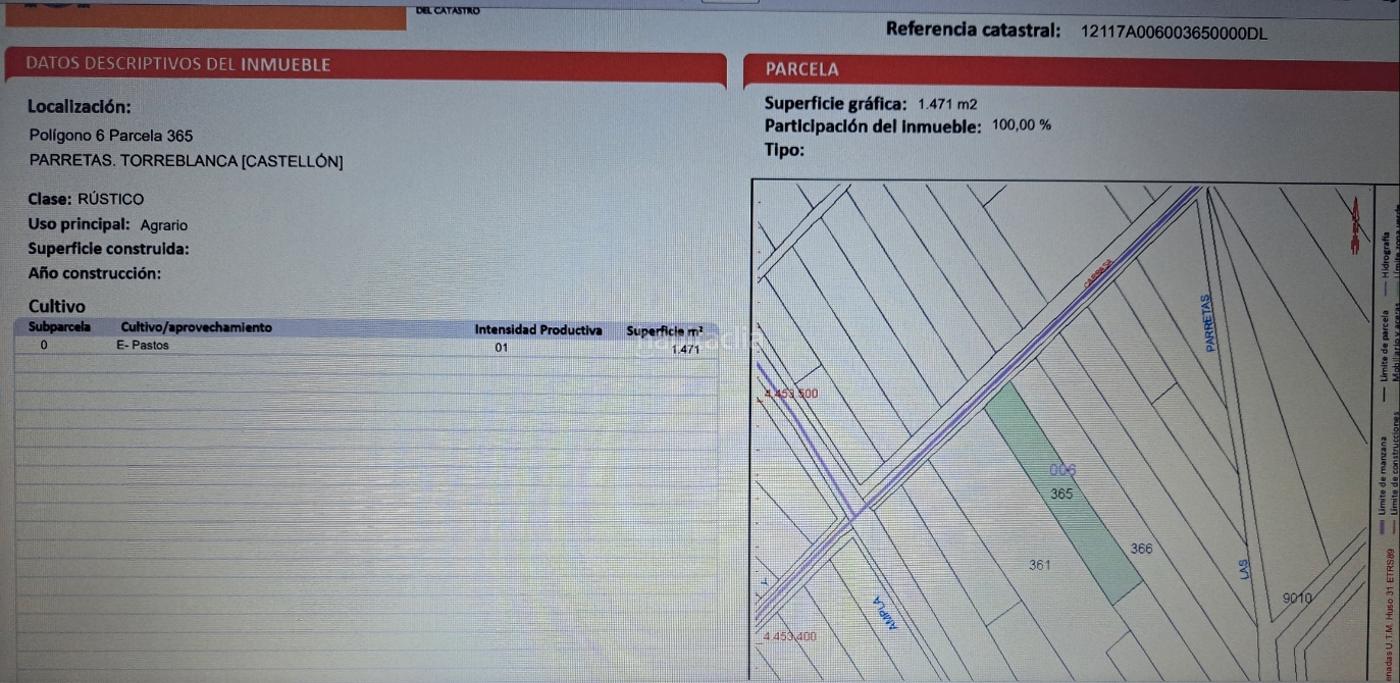1400x683 pixels.
Task: Click the blue PARRETAS map label
Action: click(x=1209, y=322)
